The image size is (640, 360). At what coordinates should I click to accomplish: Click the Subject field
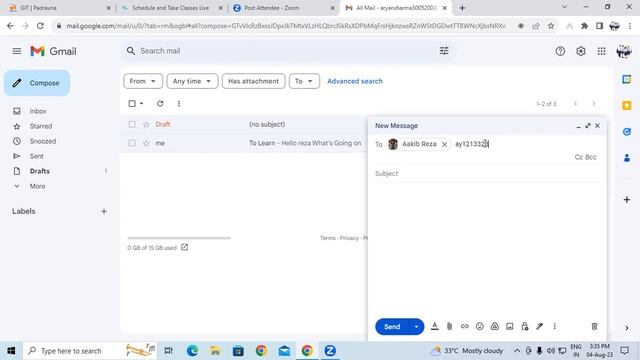487,173
